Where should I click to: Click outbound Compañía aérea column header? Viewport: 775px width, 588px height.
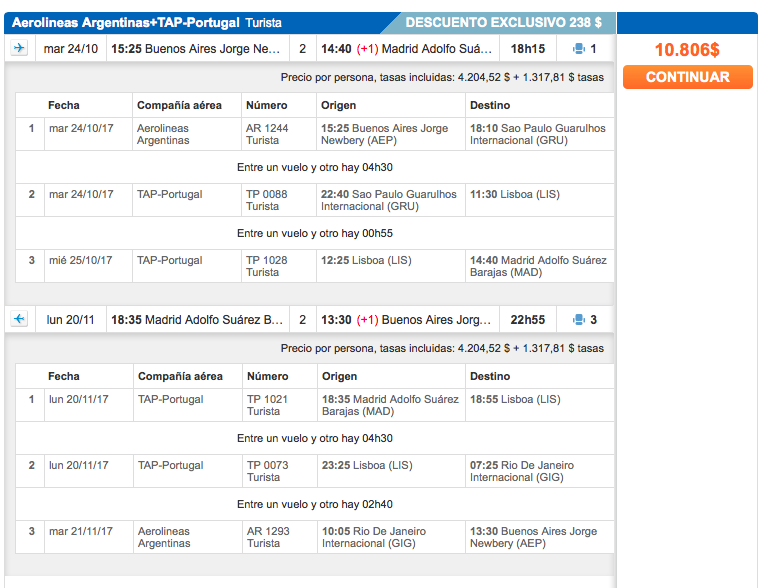pyautogui.click(x=179, y=105)
